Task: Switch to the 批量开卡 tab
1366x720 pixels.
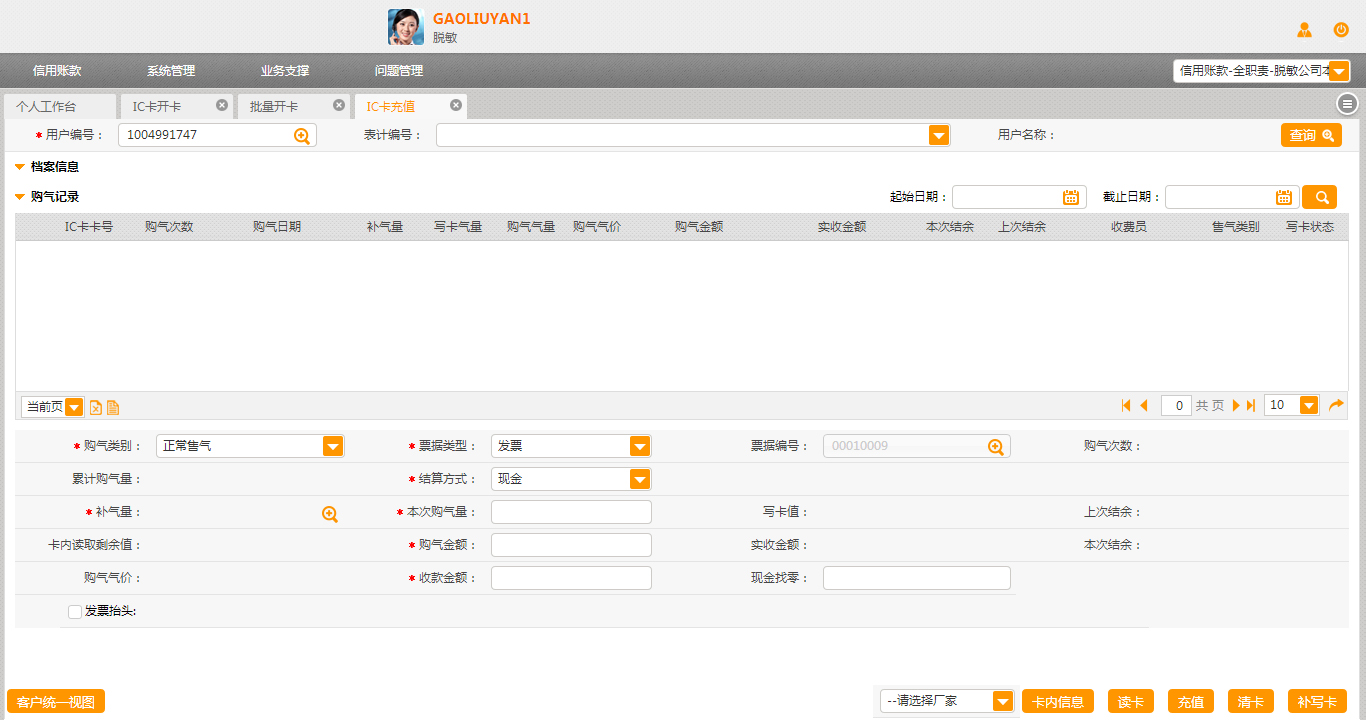Action: 274,106
